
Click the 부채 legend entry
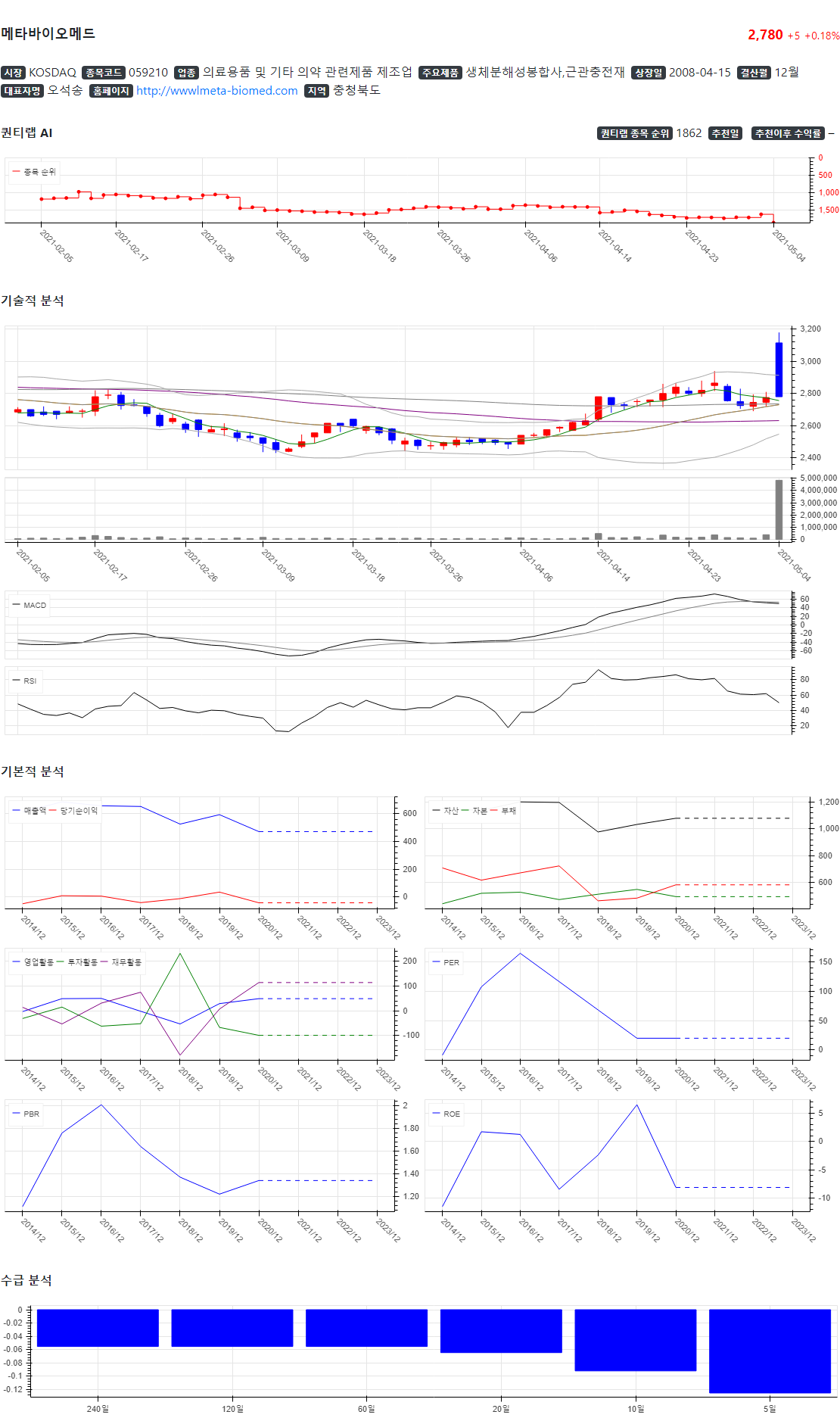coord(503,811)
